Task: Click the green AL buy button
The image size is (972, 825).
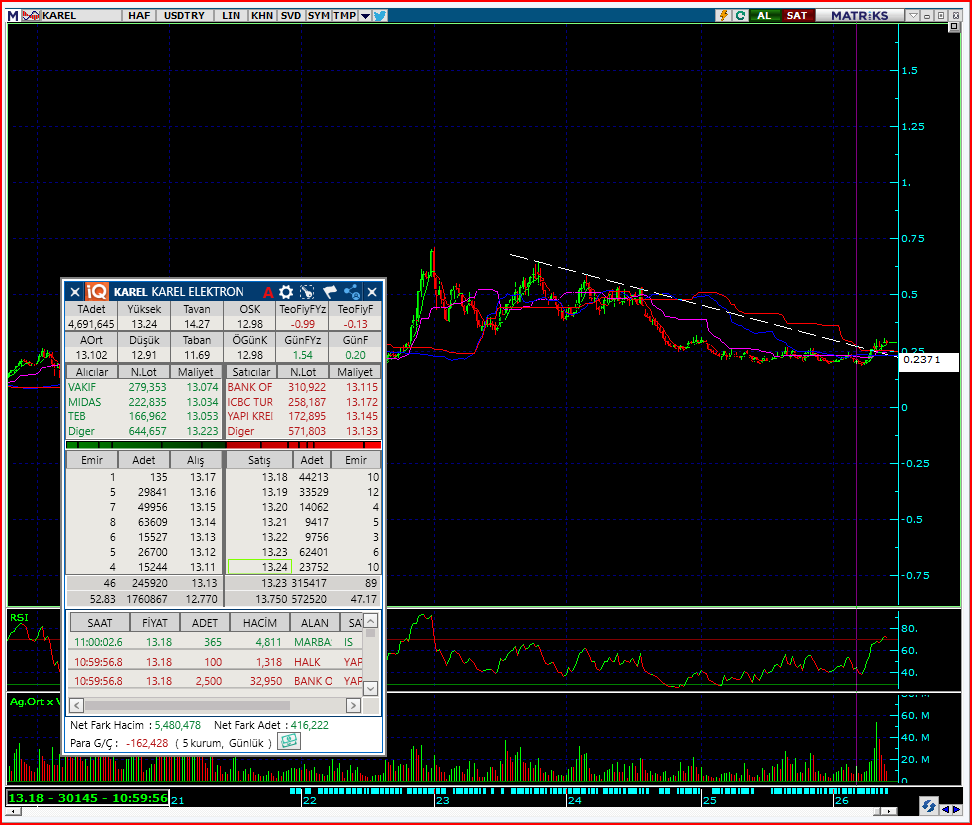Action: 764,15
